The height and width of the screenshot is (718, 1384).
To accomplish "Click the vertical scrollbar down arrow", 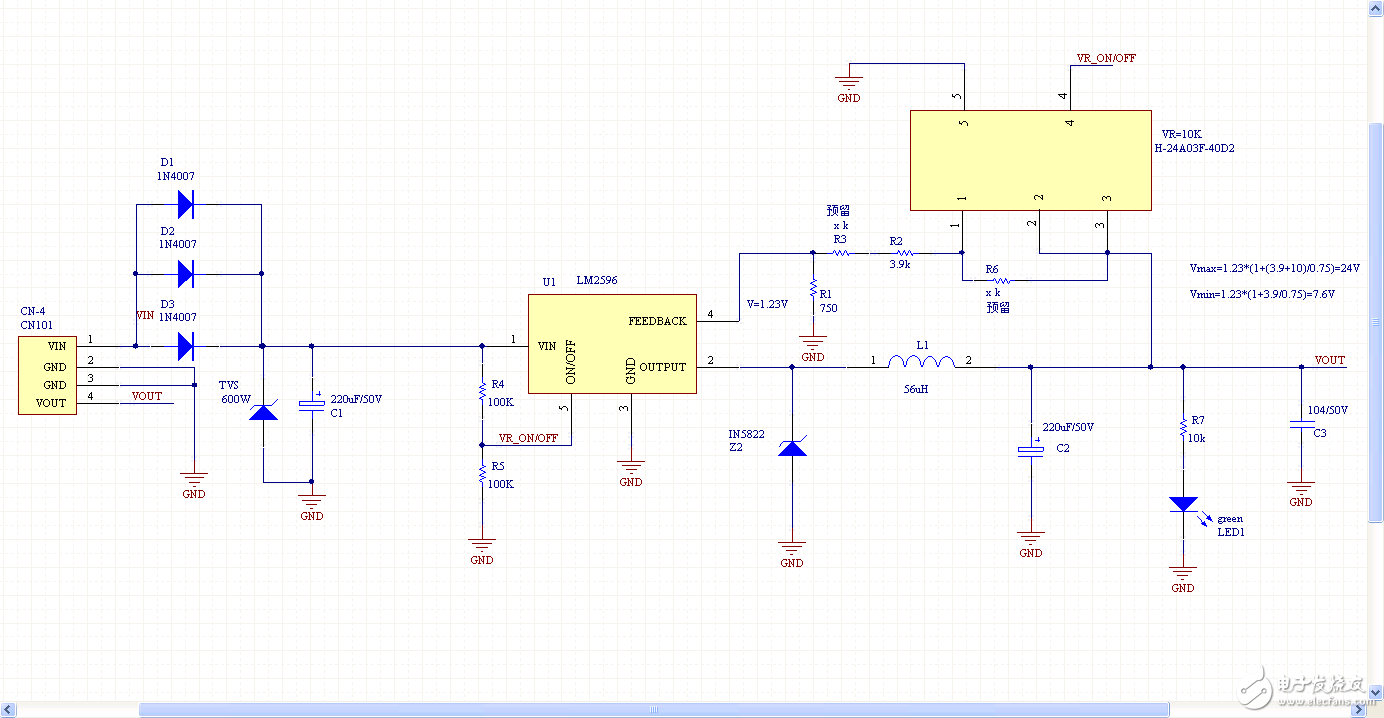I will tap(1376, 693).
